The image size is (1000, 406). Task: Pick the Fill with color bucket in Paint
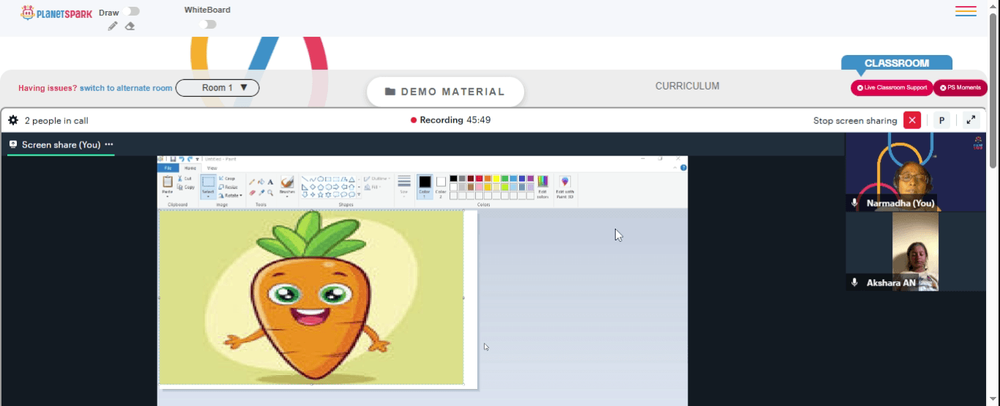coord(261,182)
